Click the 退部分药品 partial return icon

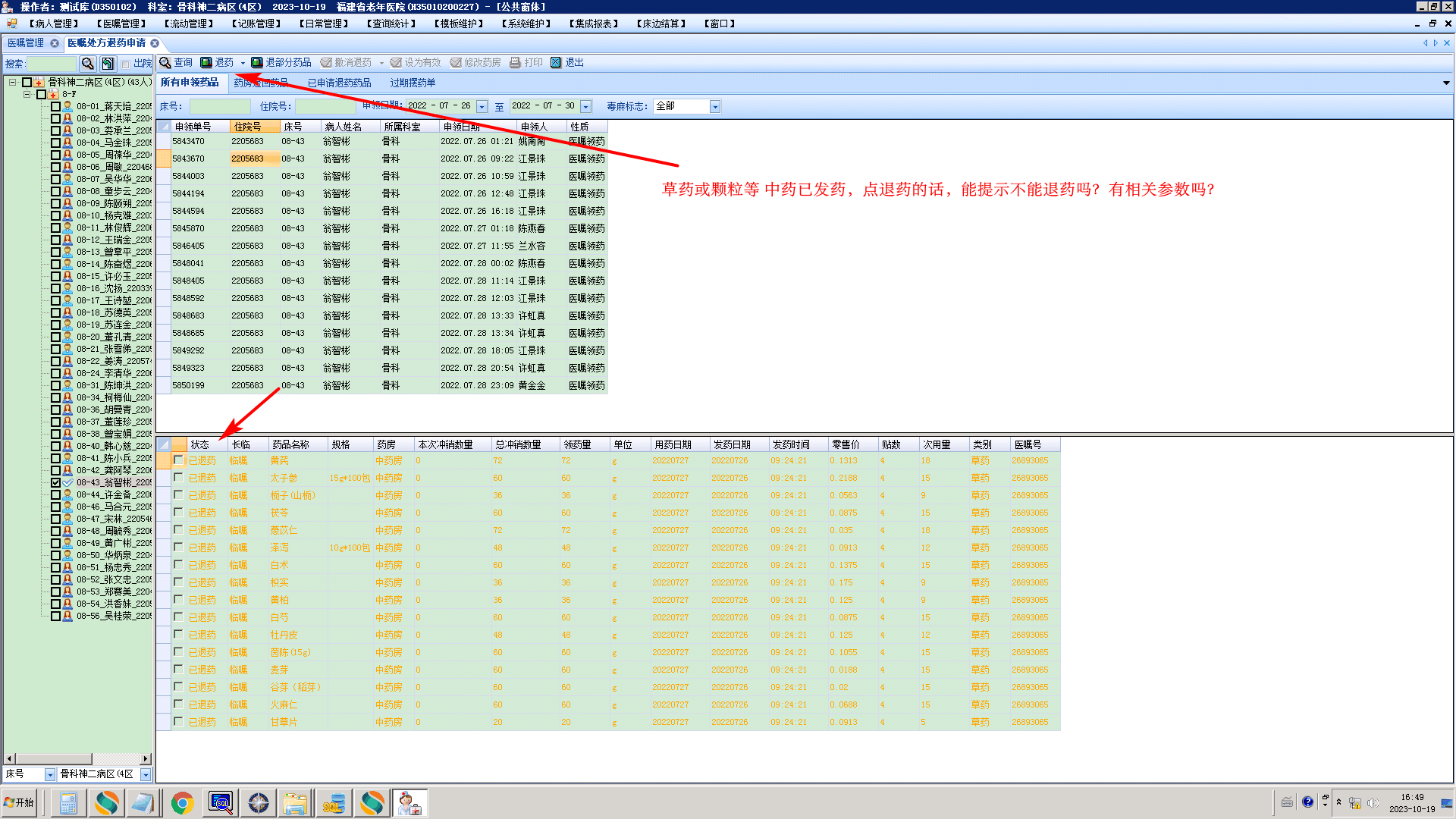point(257,62)
